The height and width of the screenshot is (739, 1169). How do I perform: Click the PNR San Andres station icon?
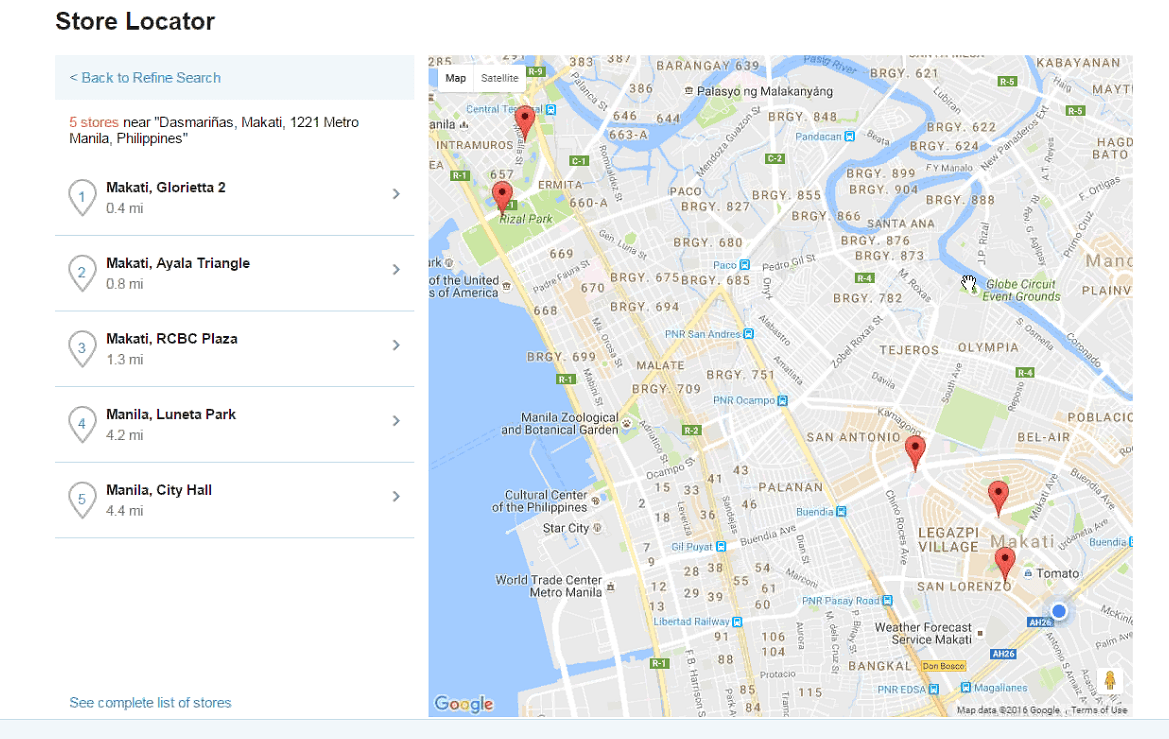click(749, 334)
